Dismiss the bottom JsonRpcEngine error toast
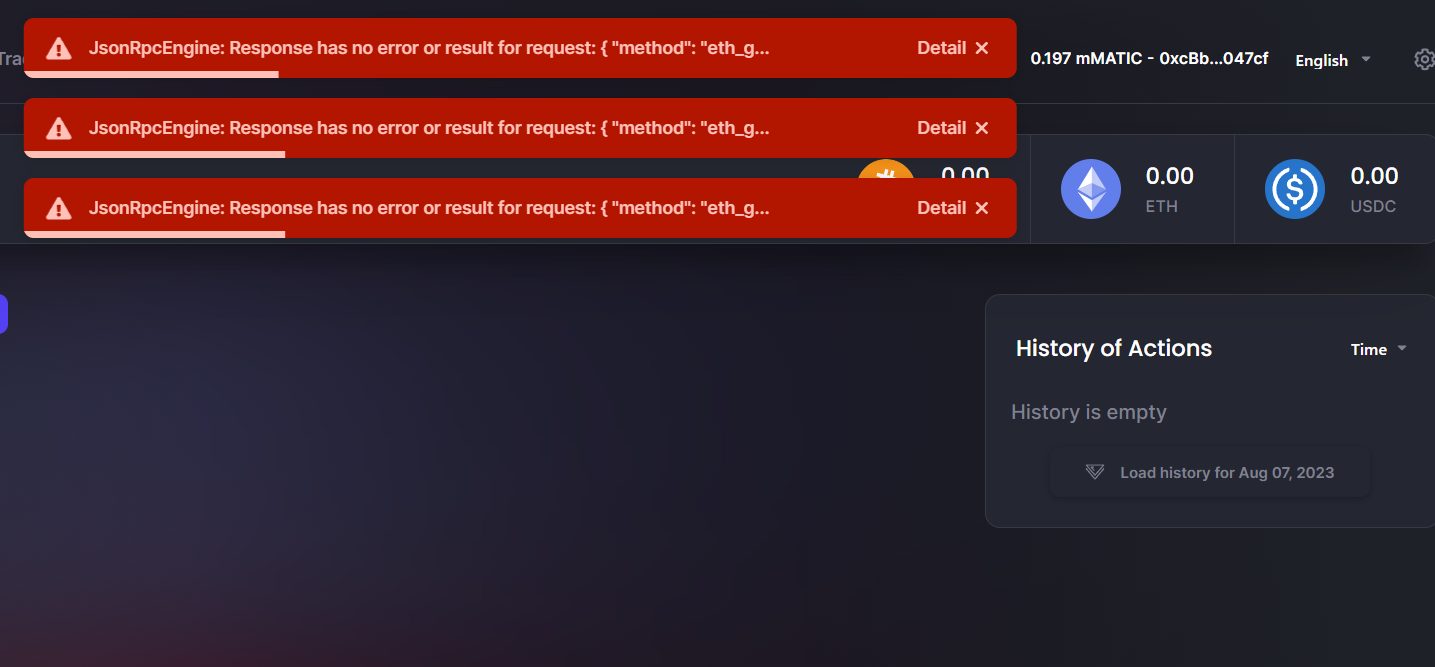Screen dimensions: 1435x667 (x=982, y=208)
